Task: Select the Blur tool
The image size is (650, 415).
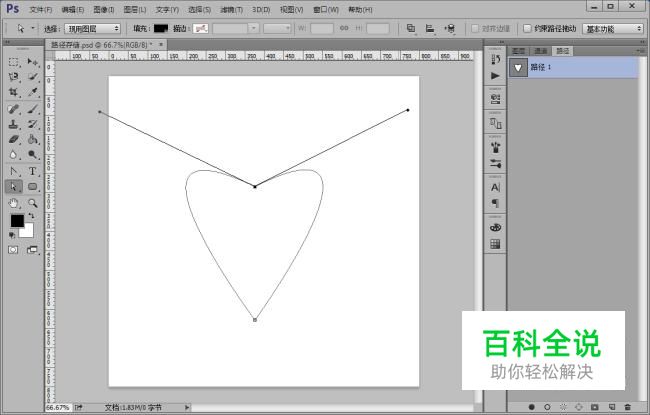Action: click(x=13, y=155)
